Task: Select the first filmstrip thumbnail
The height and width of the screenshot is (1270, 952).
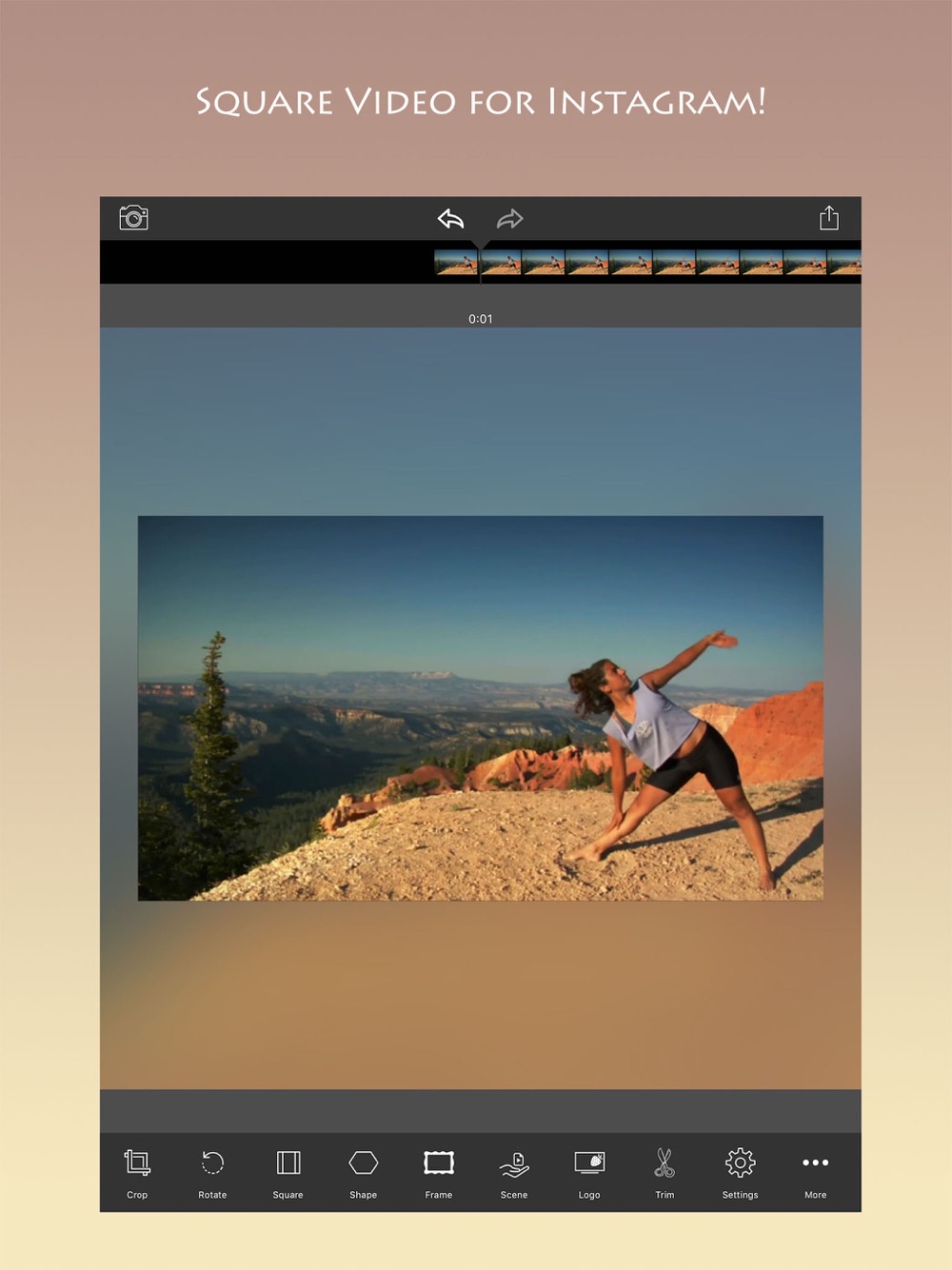Action: 456,262
